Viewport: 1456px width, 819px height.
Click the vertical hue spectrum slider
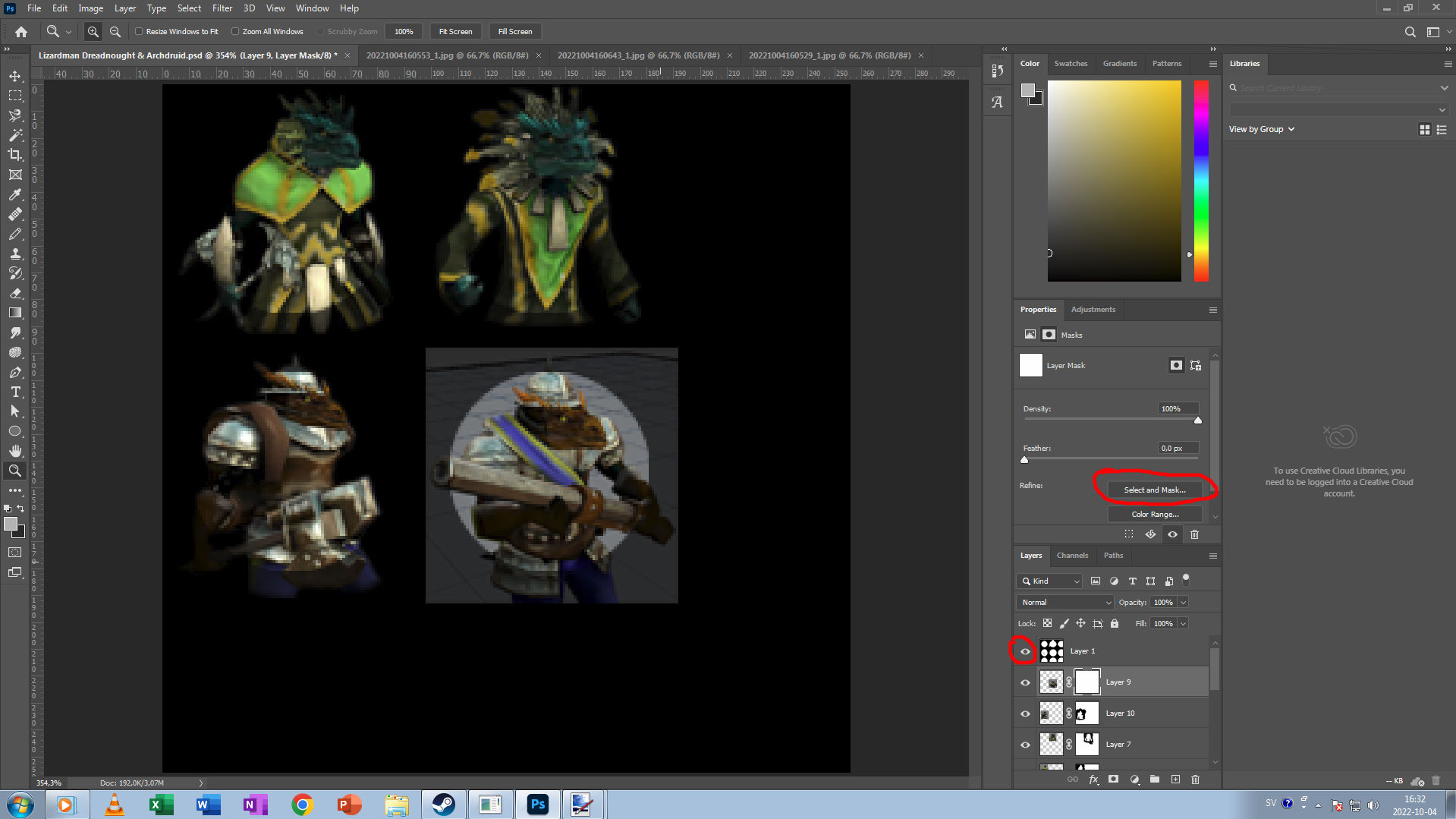pyautogui.click(x=1200, y=181)
